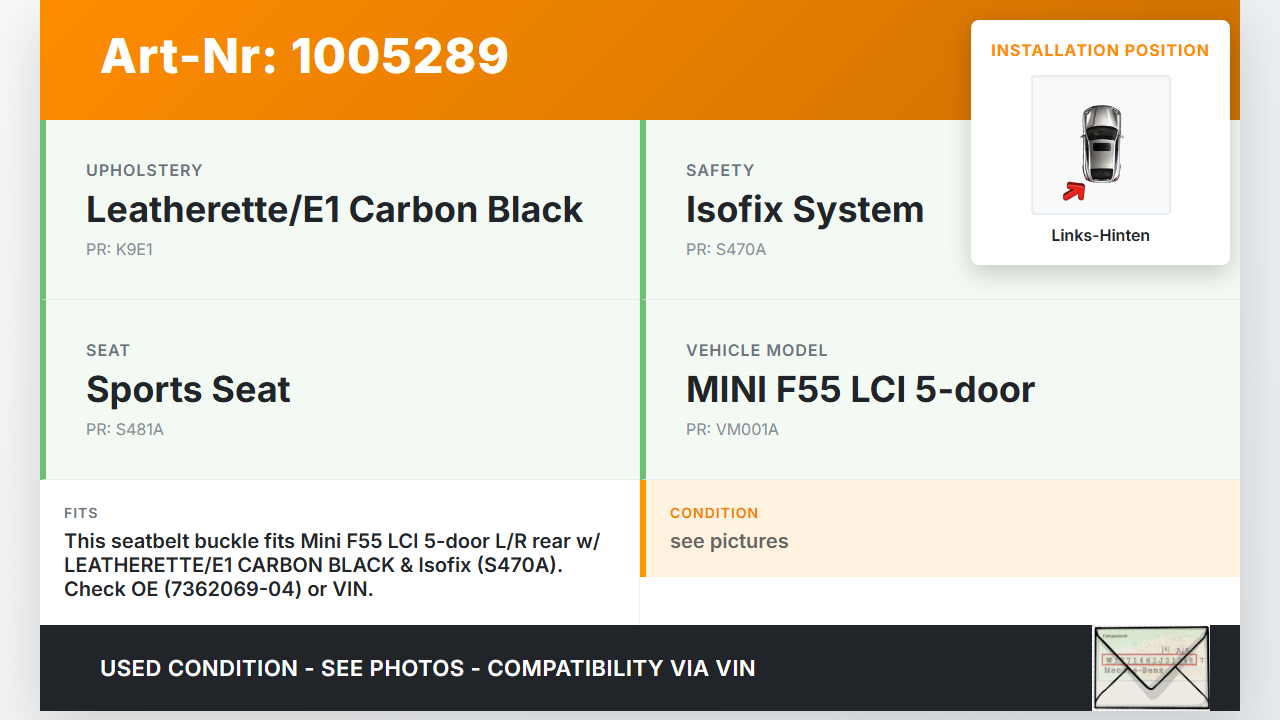
Task: Click the VEHICLE MODEL section label
Action: coord(757,350)
